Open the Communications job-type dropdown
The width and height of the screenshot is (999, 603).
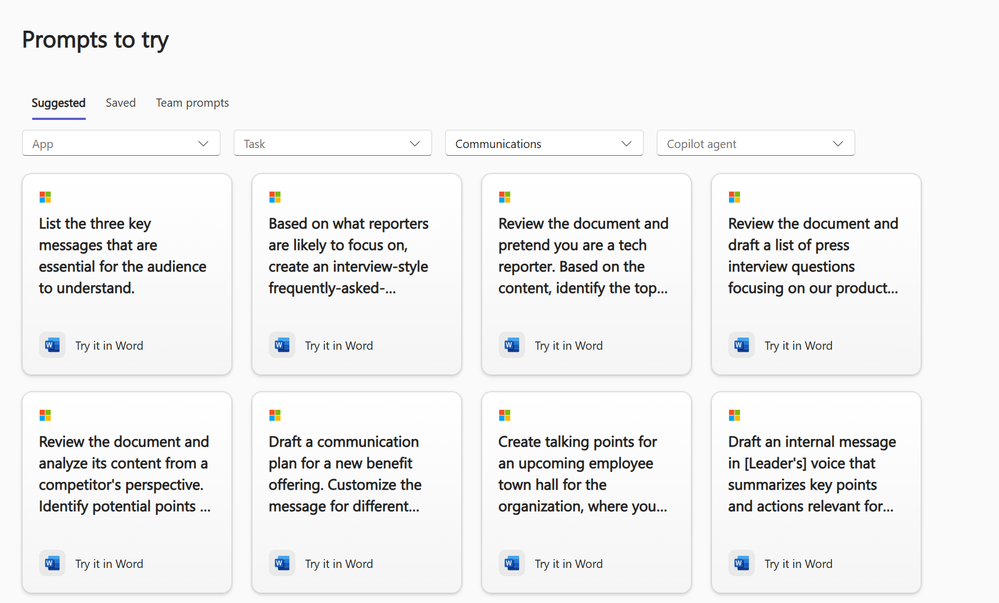544,143
